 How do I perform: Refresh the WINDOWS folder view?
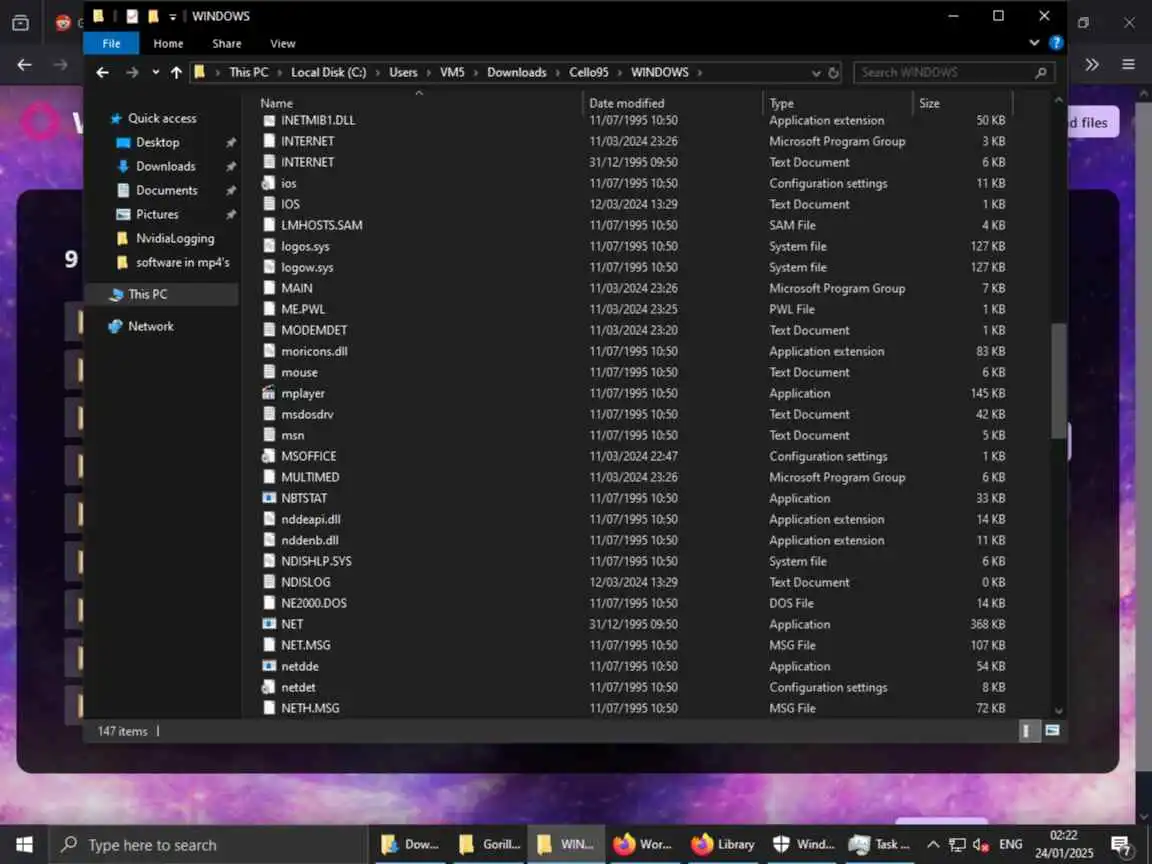tap(833, 73)
